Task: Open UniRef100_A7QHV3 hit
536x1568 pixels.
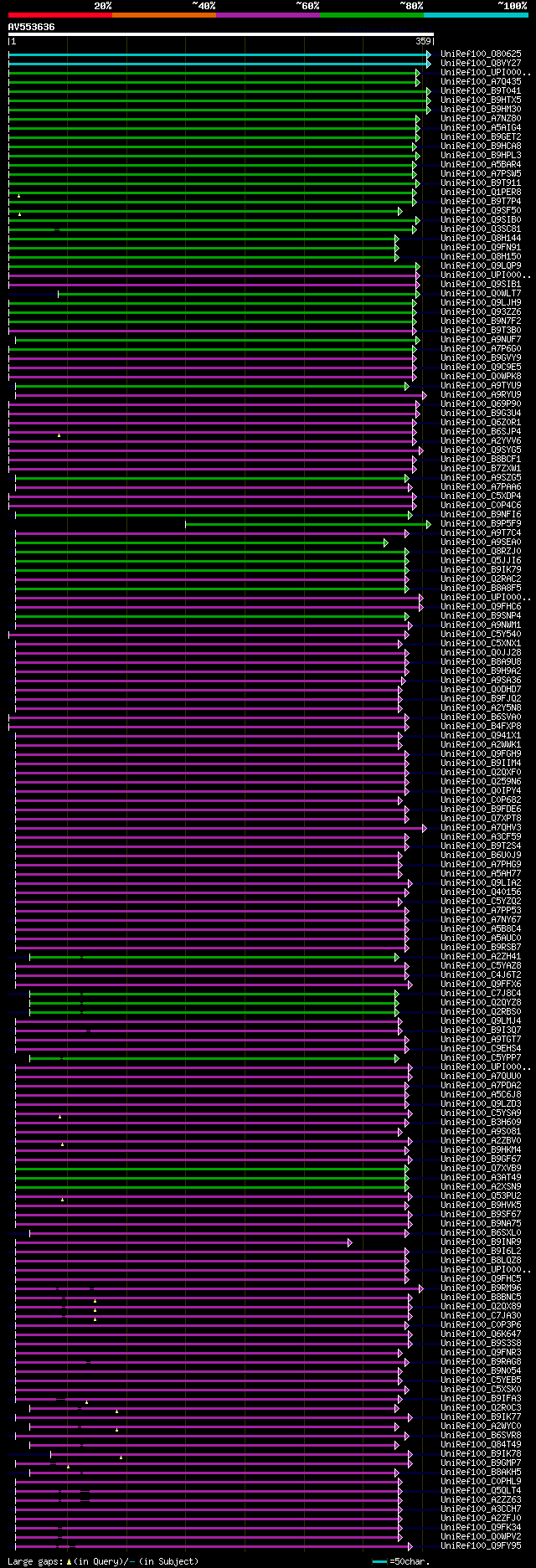Action: click(481, 827)
